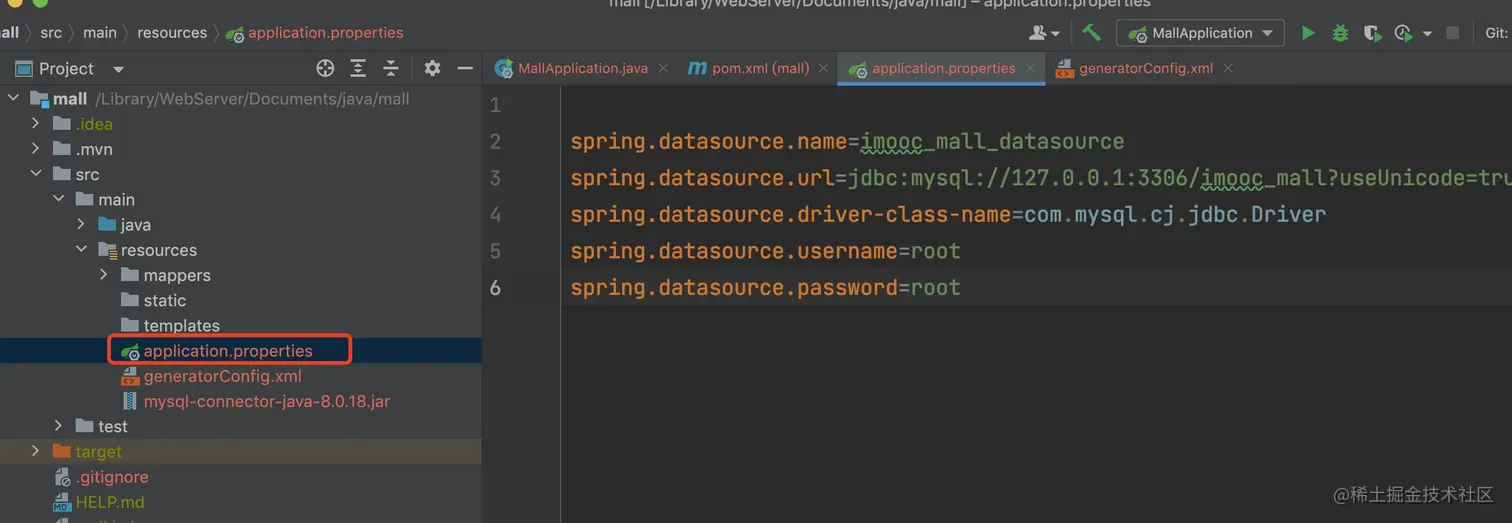Click spring.datasource.username key on line 5
Viewport: 1512px width, 523px height.
point(734,251)
